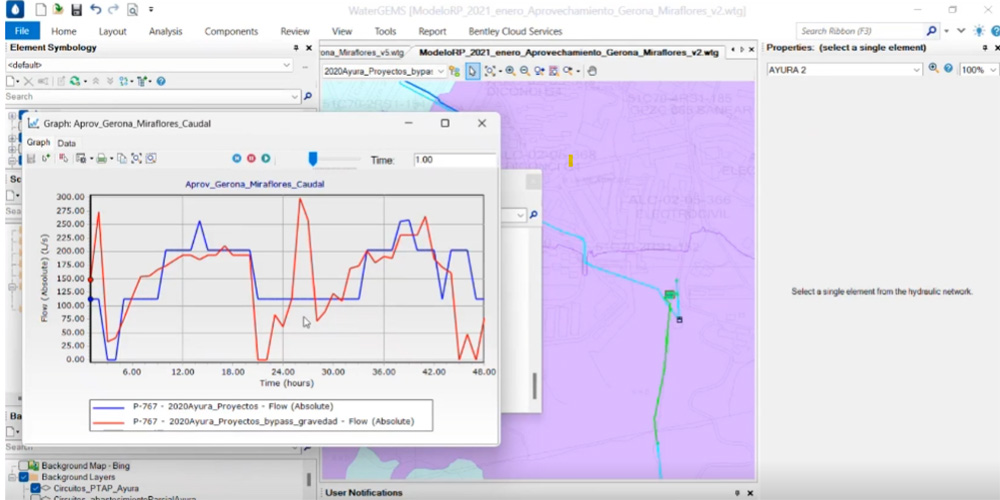Image resolution: width=1000 pixels, height=500 pixels.
Task: Click Add to graph icon in Graph toolbar
Action: tap(46, 158)
